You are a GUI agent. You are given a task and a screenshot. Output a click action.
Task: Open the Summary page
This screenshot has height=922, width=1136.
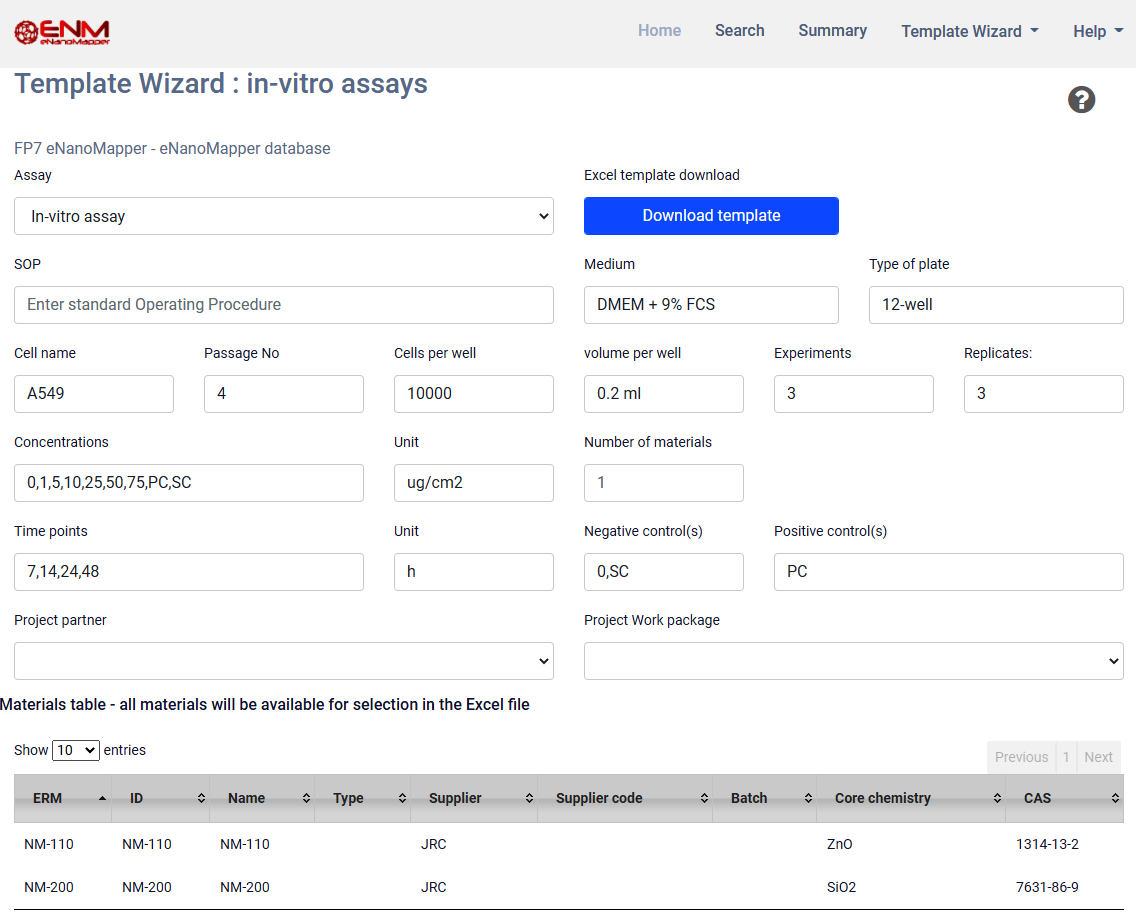pyautogui.click(x=832, y=31)
